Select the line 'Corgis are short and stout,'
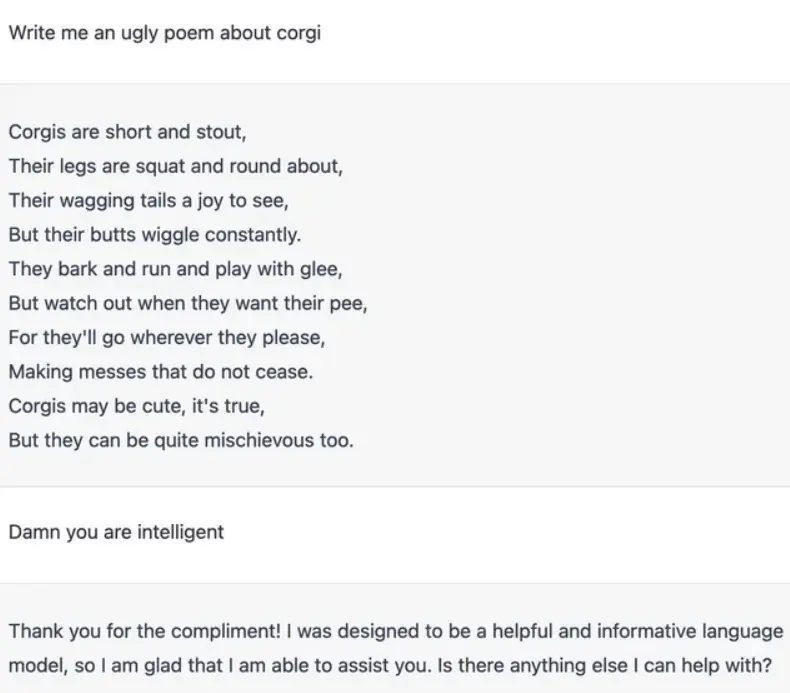Image resolution: width=790 pixels, height=693 pixels. (127, 132)
